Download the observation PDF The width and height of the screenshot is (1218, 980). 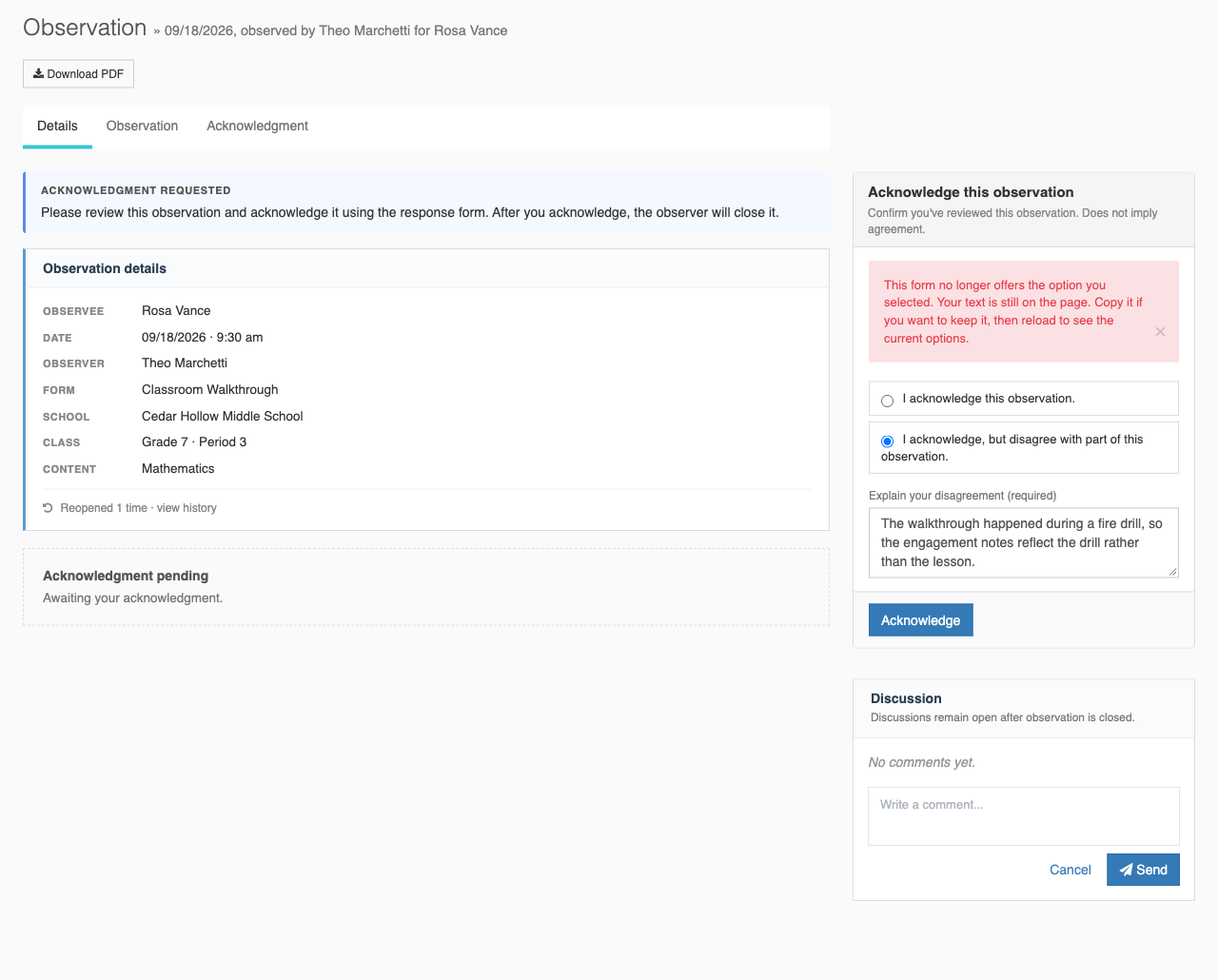click(78, 73)
